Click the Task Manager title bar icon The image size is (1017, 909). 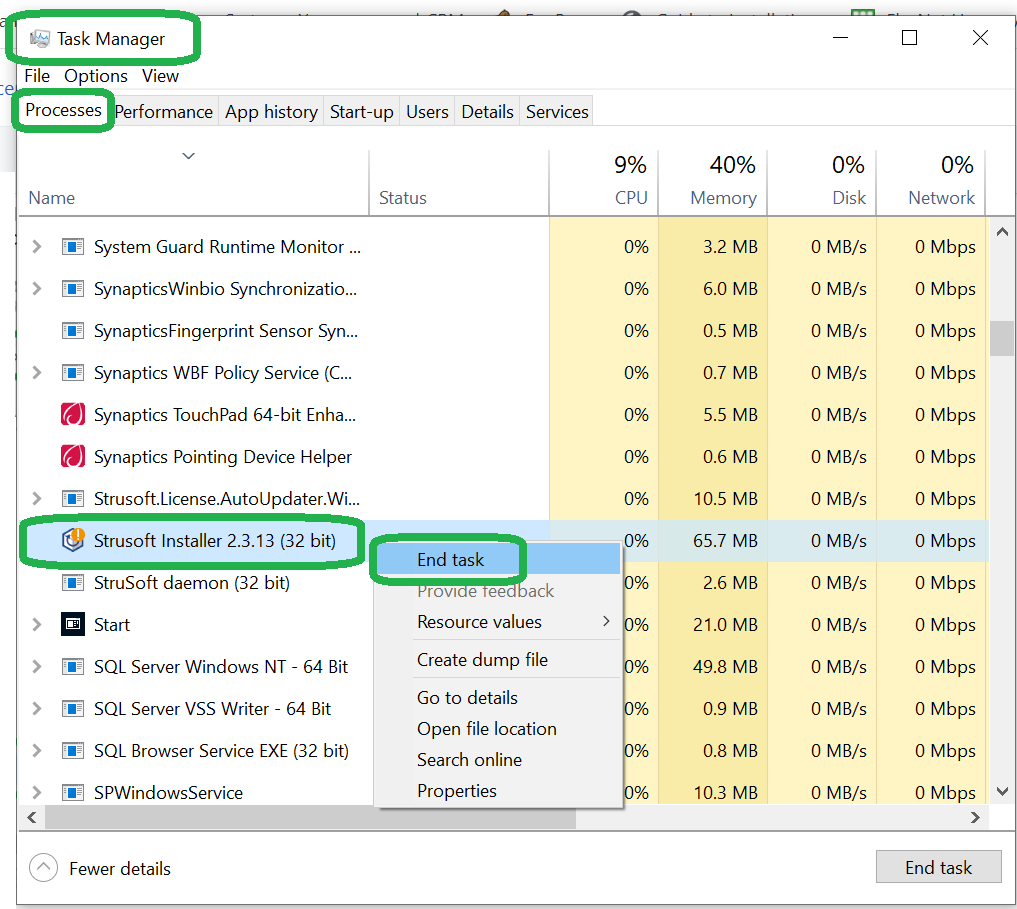[x=40, y=39]
